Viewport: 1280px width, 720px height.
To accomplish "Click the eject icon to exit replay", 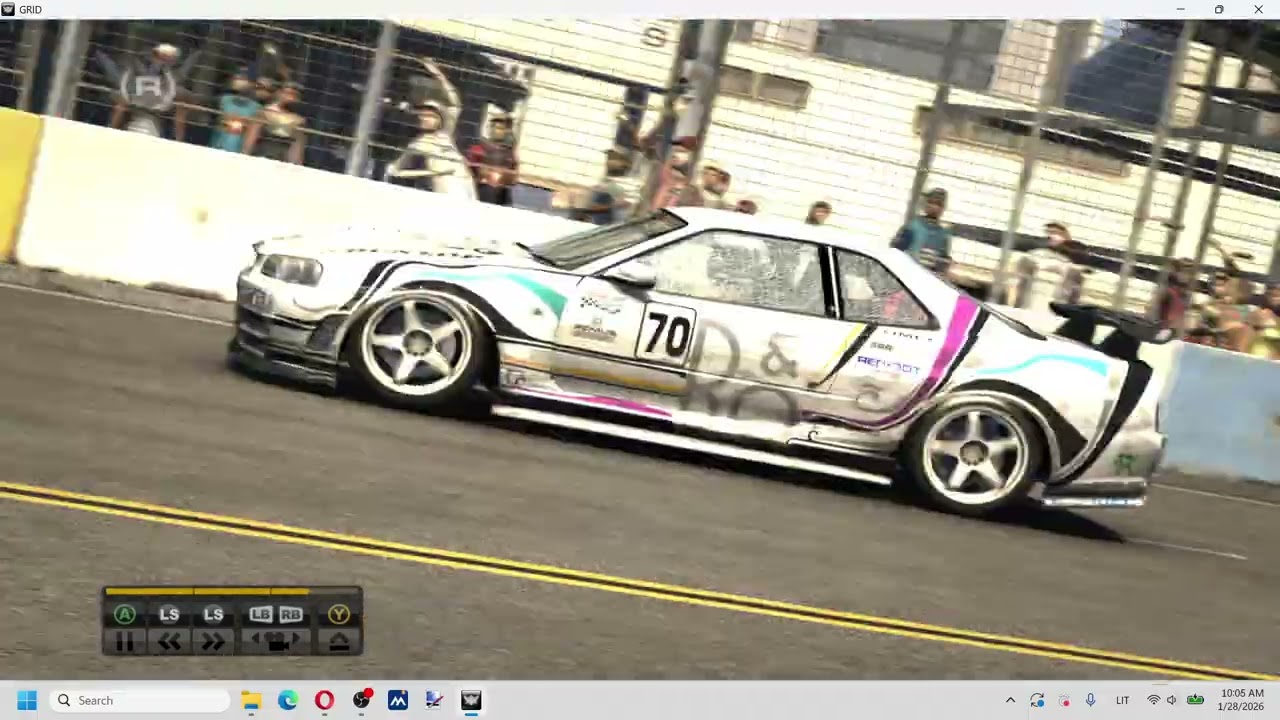I will 339,643.
